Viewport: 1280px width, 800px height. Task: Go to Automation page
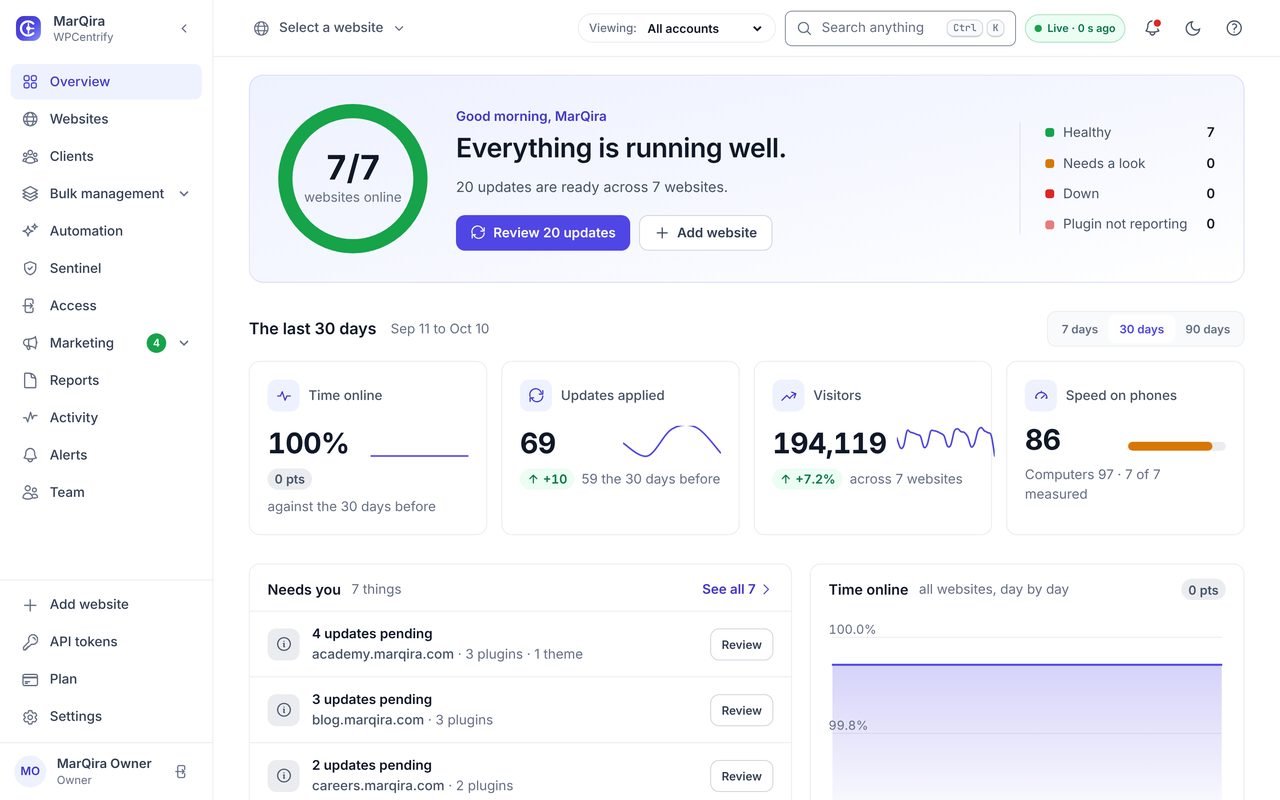coord(106,231)
